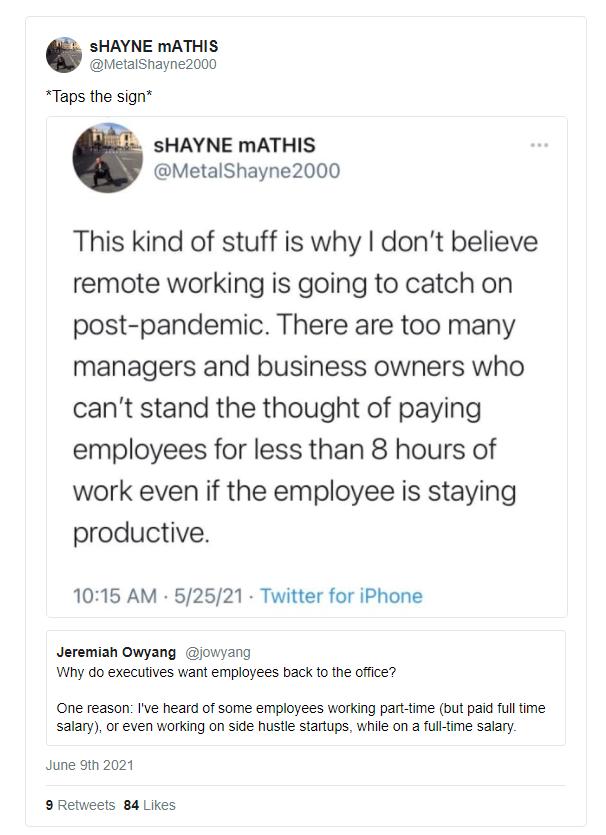Click the Twitter for iPhone link
This screenshot has height=835, width=606.
tap(341, 596)
